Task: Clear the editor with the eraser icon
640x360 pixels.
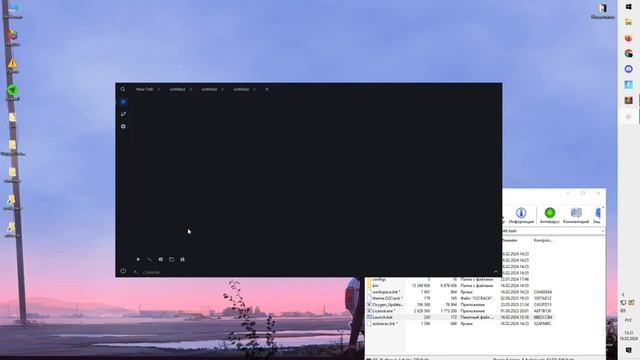Action: [x=149, y=259]
